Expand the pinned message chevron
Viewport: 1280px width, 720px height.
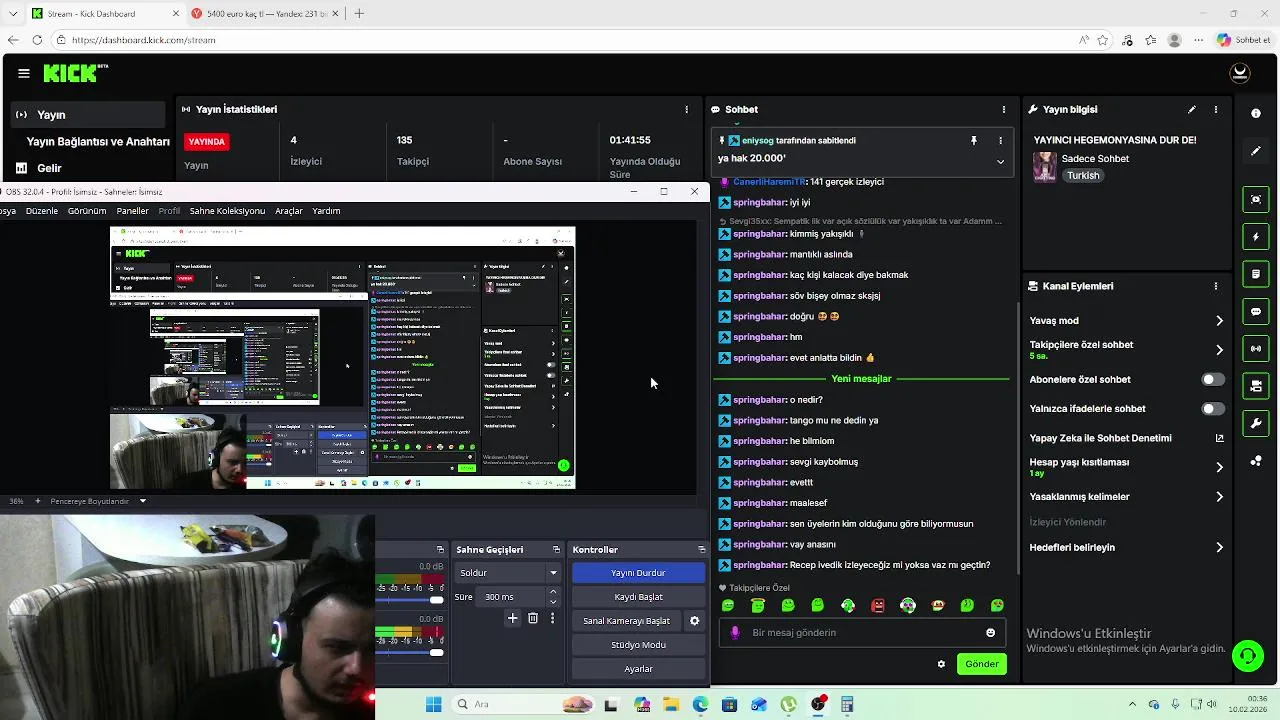[1000, 161]
